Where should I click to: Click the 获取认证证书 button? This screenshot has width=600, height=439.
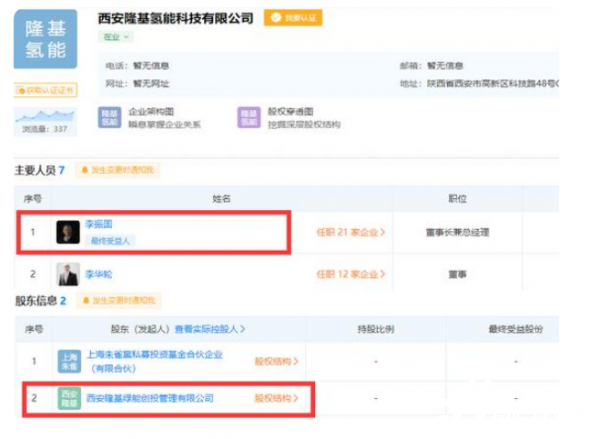[x=46, y=90]
